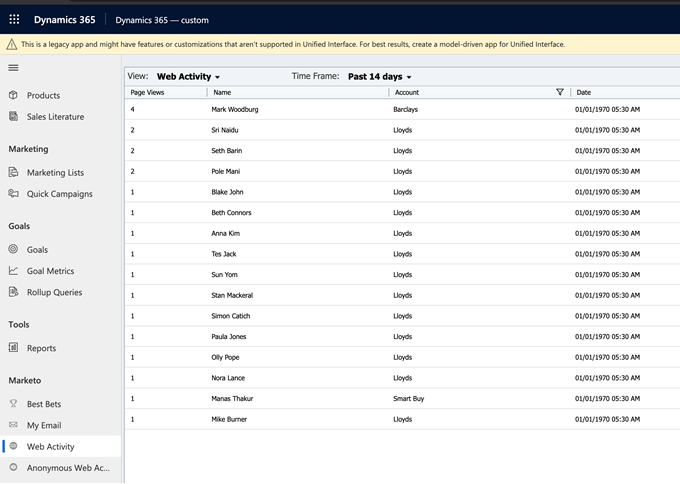Open the Past 14 days time frame dropdown
Viewport: 680px width, 484px height.
pos(379,77)
